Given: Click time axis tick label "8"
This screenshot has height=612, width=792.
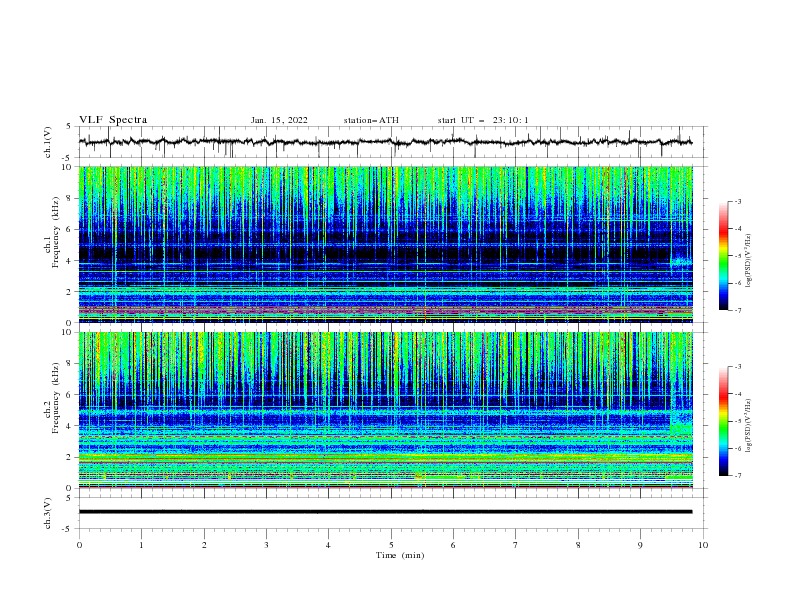Looking at the screenshot, I should [x=578, y=545].
